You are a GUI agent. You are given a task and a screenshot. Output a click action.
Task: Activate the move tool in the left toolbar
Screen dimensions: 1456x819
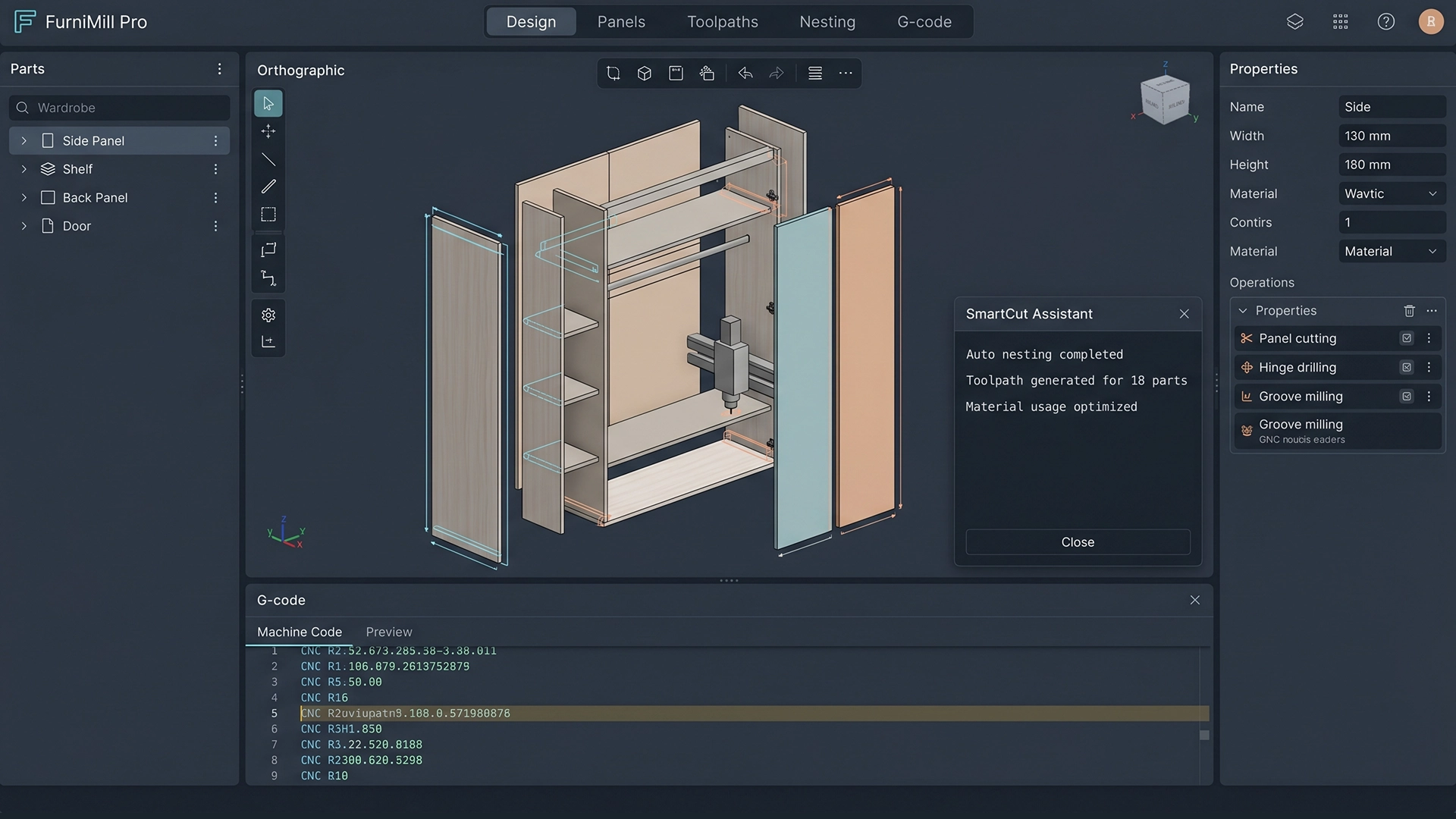[x=268, y=130]
